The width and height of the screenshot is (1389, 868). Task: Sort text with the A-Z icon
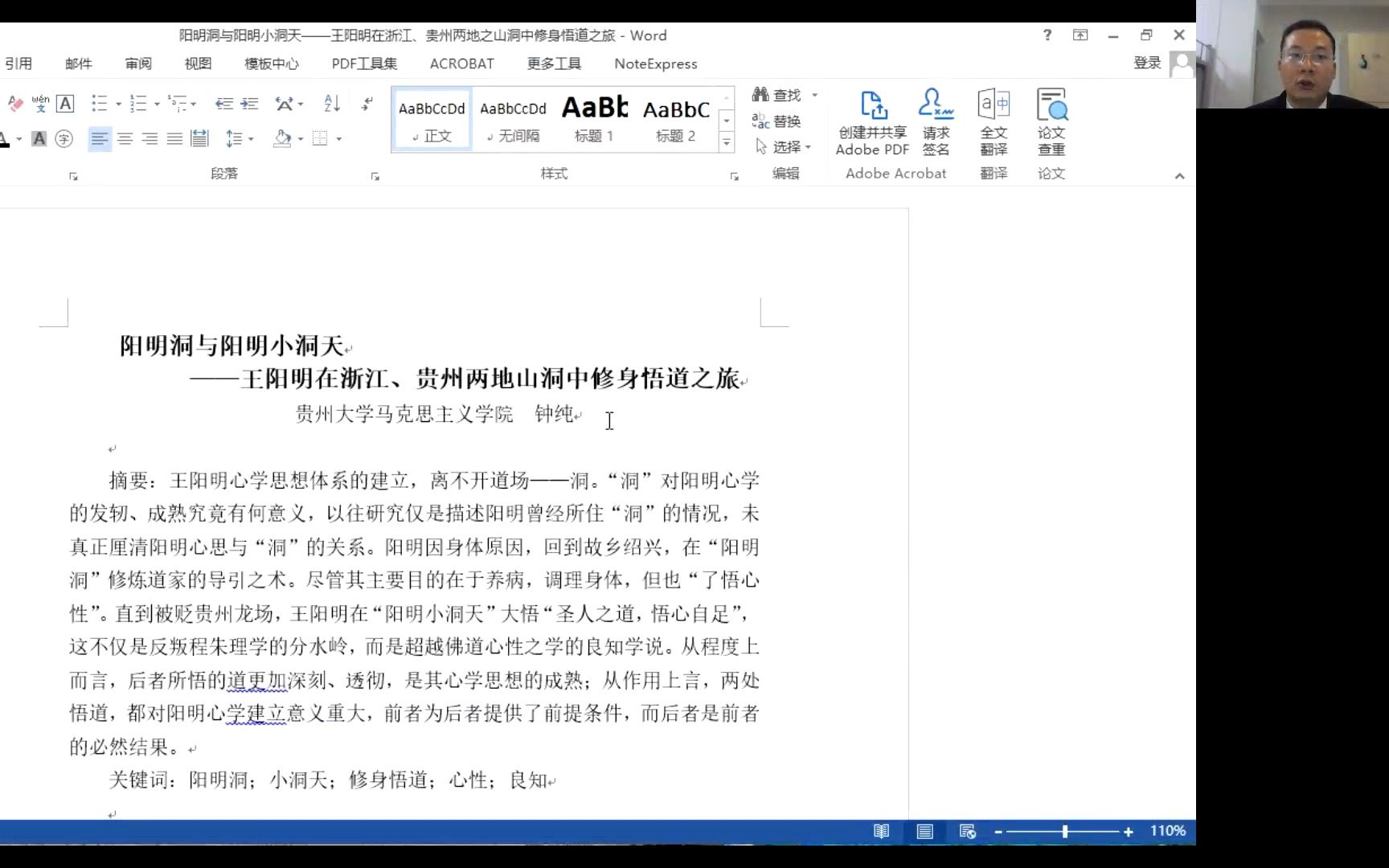click(332, 103)
